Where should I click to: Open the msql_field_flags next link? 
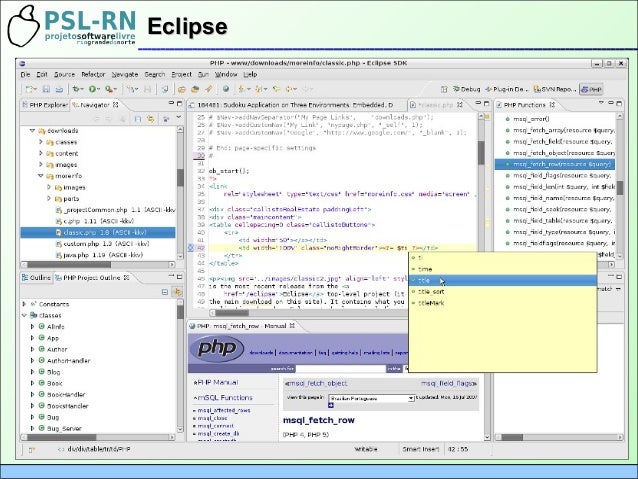[x=449, y=383]
